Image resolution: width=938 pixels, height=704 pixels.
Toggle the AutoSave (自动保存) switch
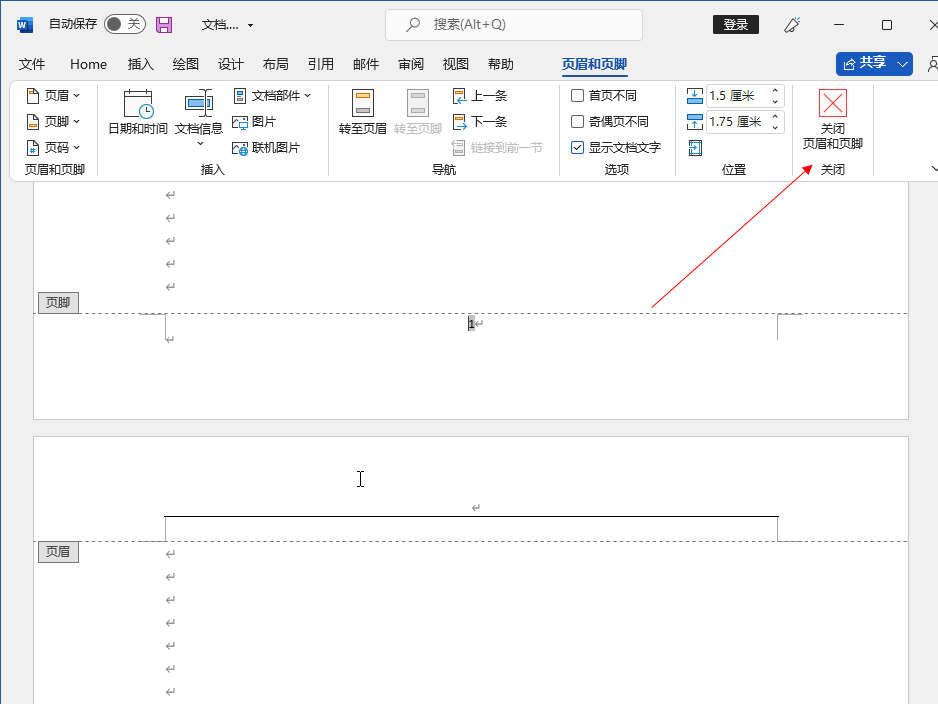tap(124, 24)
